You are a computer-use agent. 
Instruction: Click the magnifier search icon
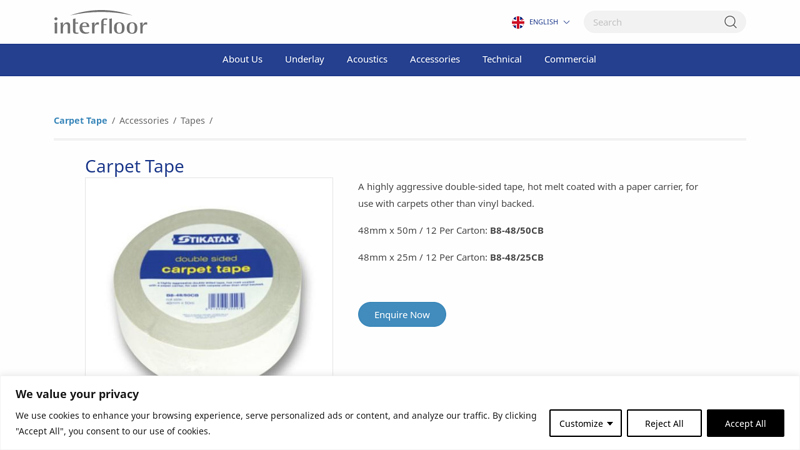coord(730,22)
